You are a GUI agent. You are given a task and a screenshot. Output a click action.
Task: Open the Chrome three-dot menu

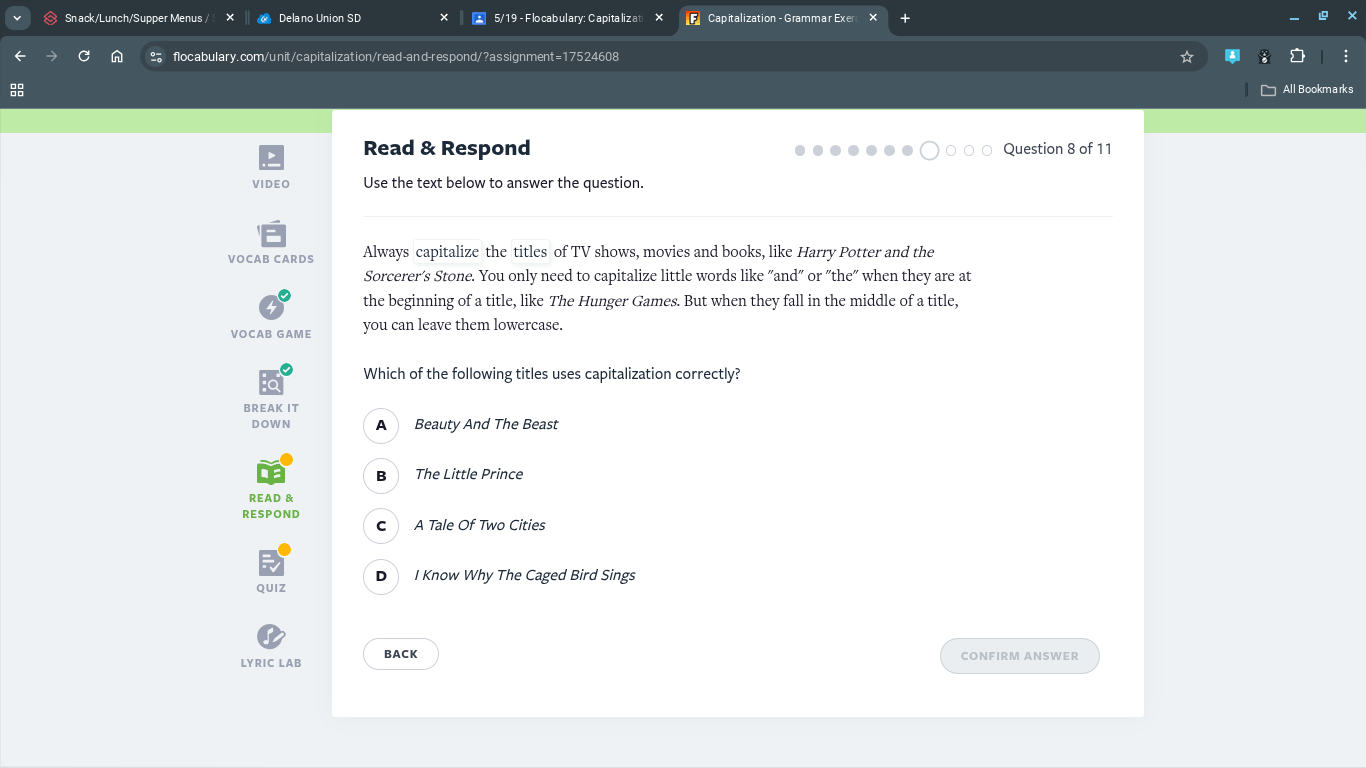(1346, 57)
